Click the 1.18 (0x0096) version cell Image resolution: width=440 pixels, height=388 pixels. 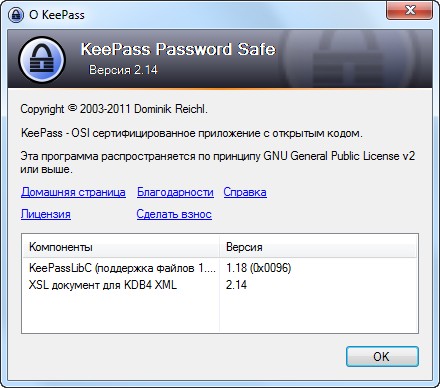[x=259, y=268]
